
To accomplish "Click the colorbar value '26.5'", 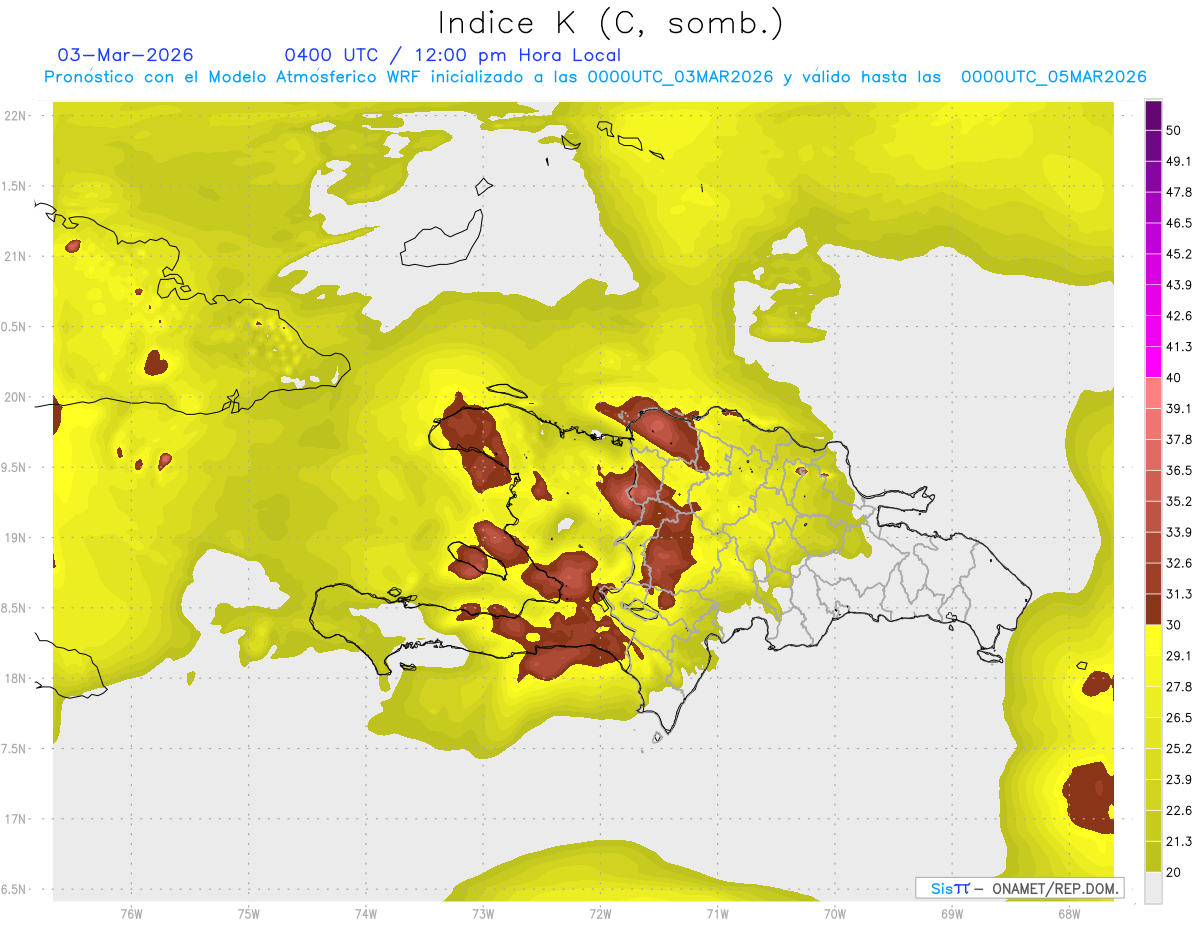I will [x=1180, y=718].
